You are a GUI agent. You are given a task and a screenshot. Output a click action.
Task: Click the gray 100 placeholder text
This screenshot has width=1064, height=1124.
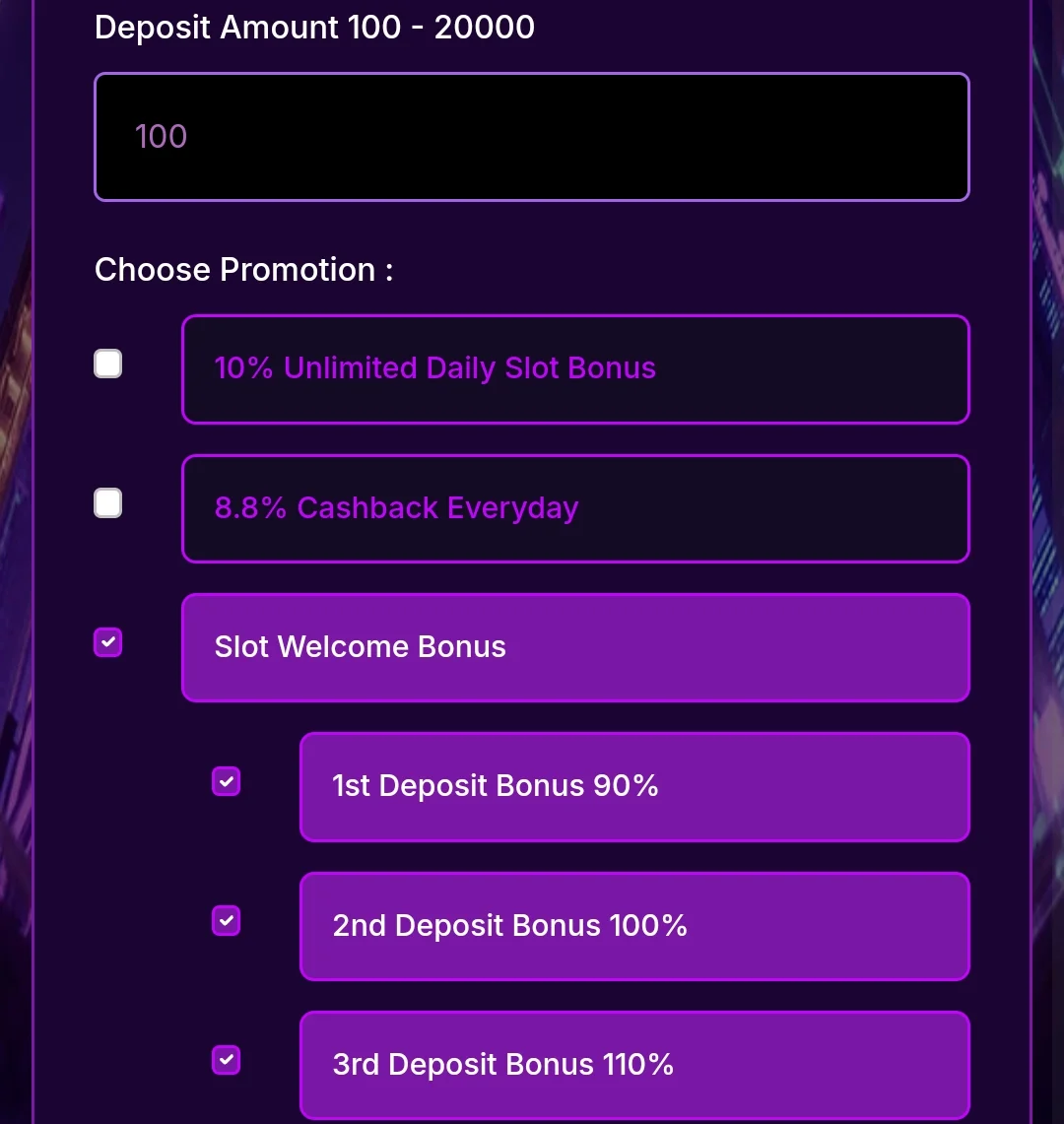[x=162, y=136]
